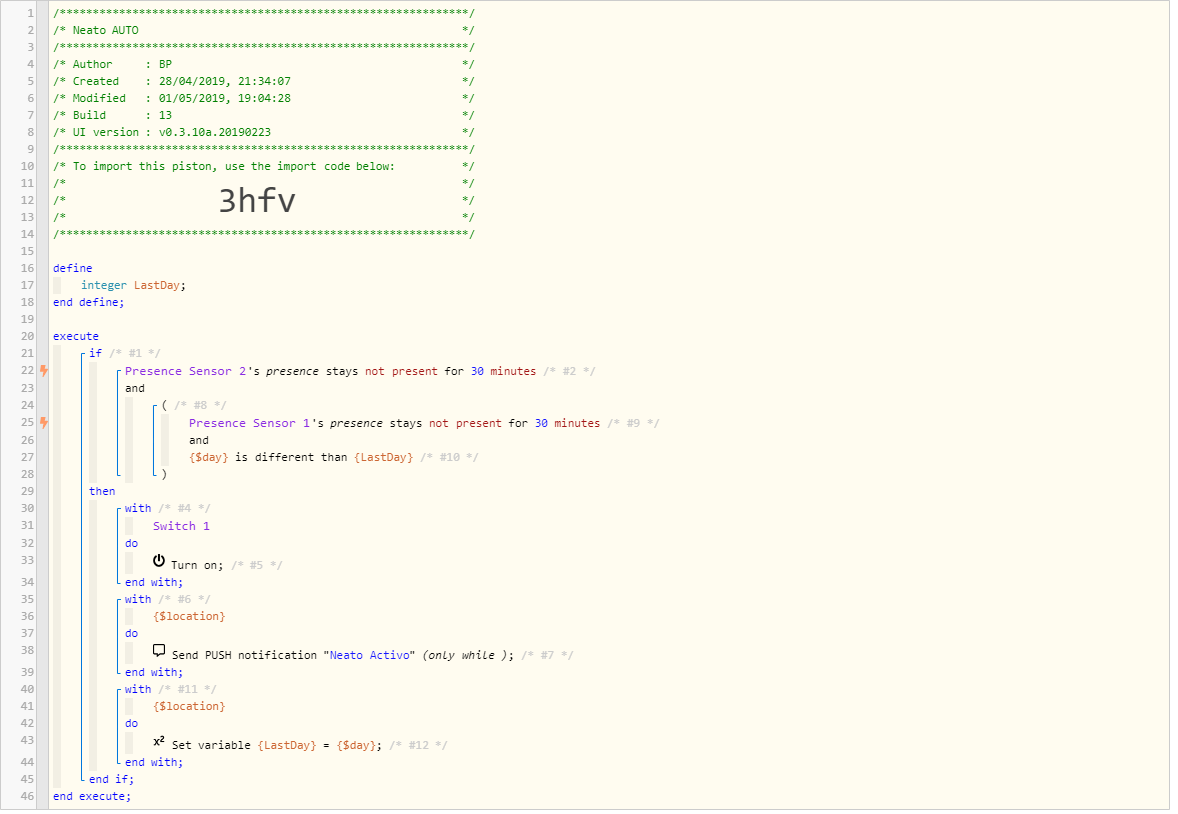Click the lightning bolt icon beside Presence Sensor 1 line
1178x814 pixels.
44,422
